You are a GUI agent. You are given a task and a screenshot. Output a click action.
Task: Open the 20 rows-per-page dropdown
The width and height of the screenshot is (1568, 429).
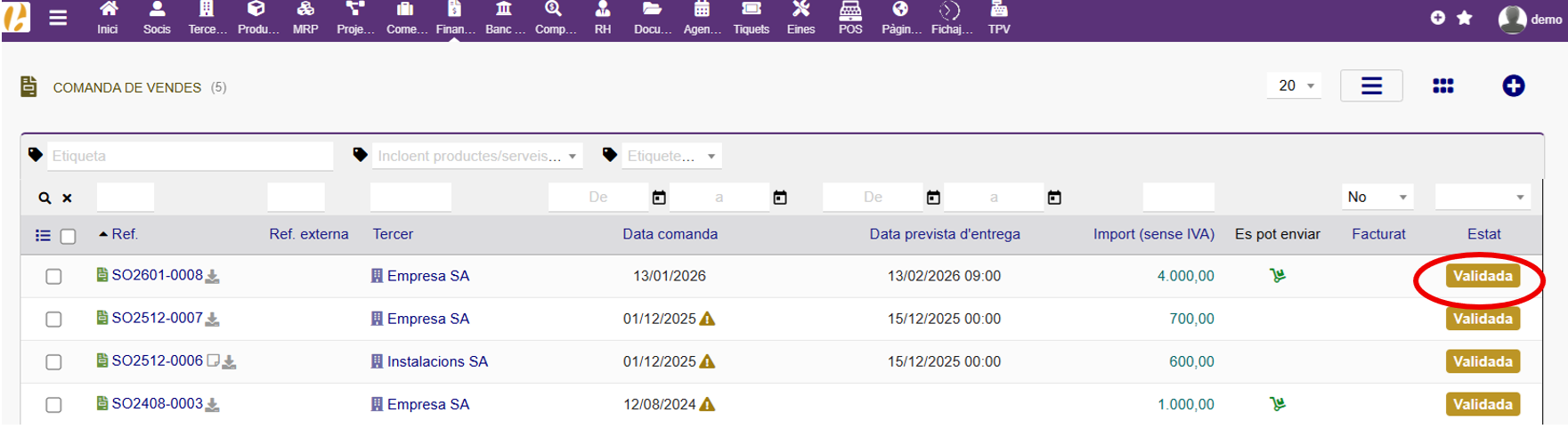click(x=1294, y=86)
